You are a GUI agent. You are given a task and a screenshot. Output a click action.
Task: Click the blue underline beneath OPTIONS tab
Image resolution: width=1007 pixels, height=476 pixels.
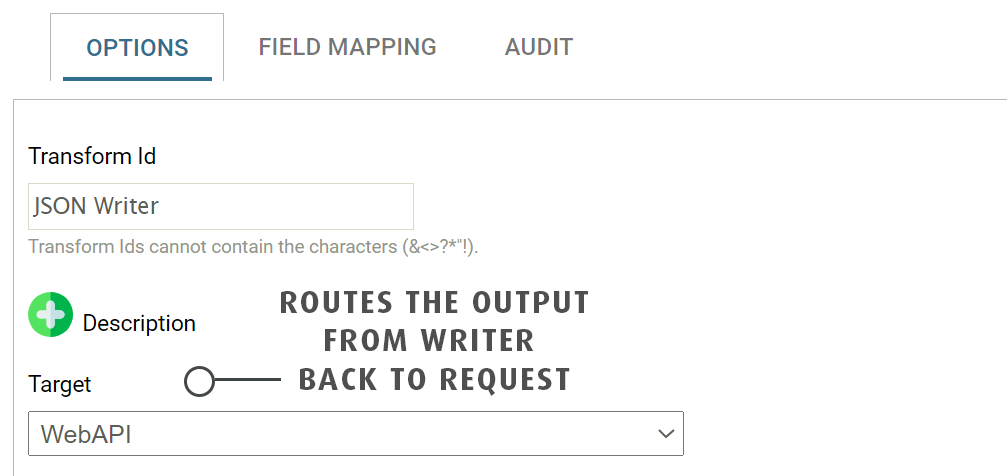tap(137, 78)
